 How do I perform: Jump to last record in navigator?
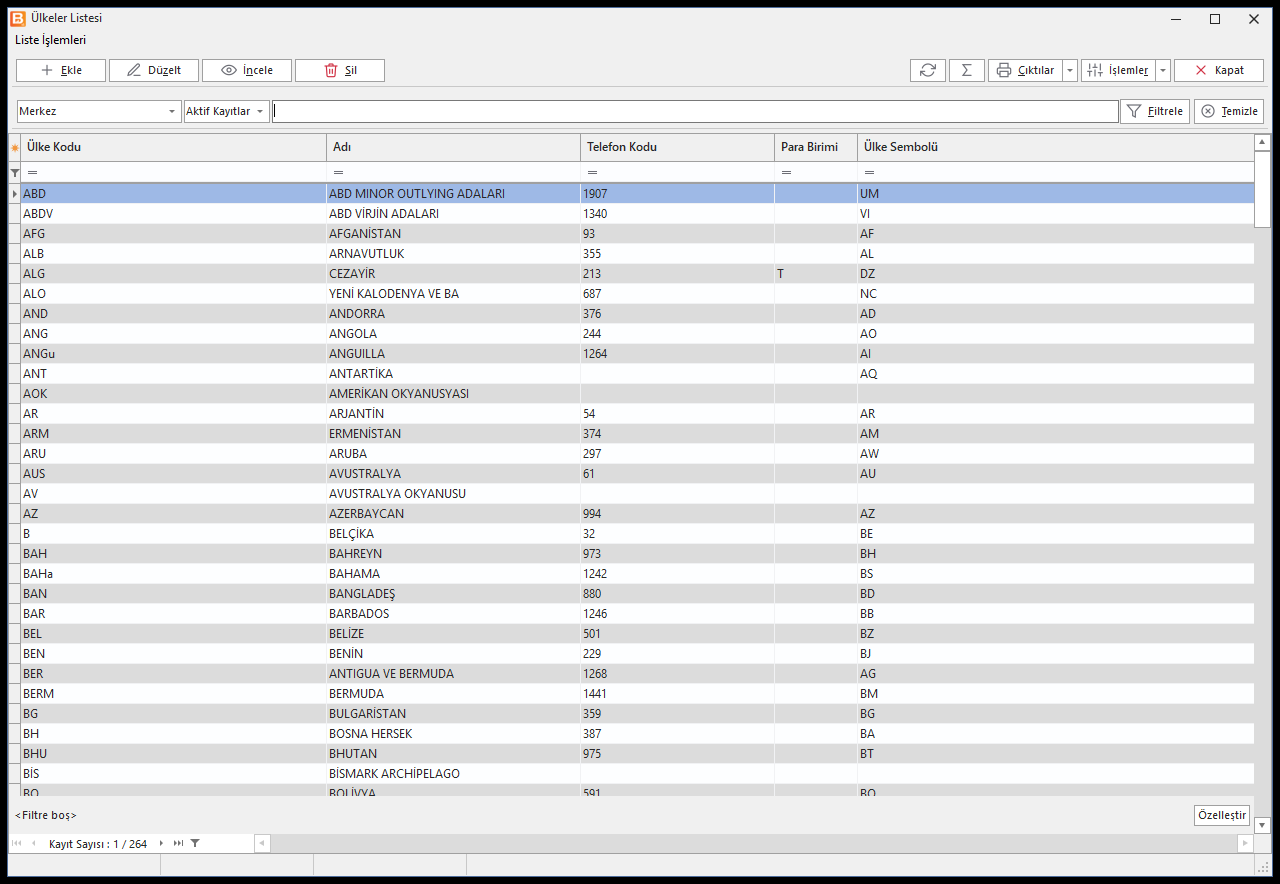click(178, 844)
